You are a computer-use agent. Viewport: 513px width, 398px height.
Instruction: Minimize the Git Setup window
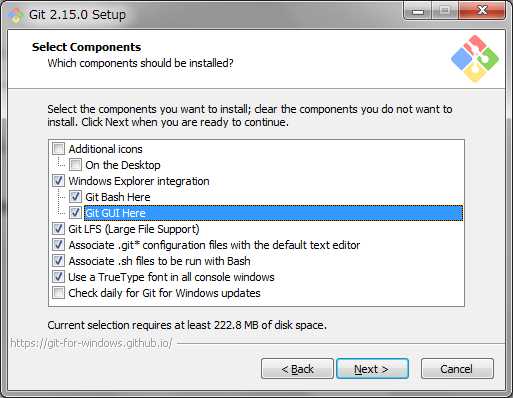click(418, 11)
